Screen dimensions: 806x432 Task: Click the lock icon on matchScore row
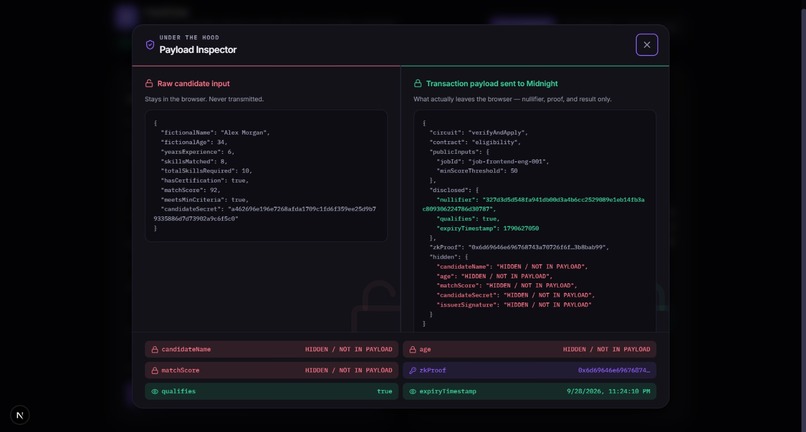pyautogui.click(x=154, y=370)
